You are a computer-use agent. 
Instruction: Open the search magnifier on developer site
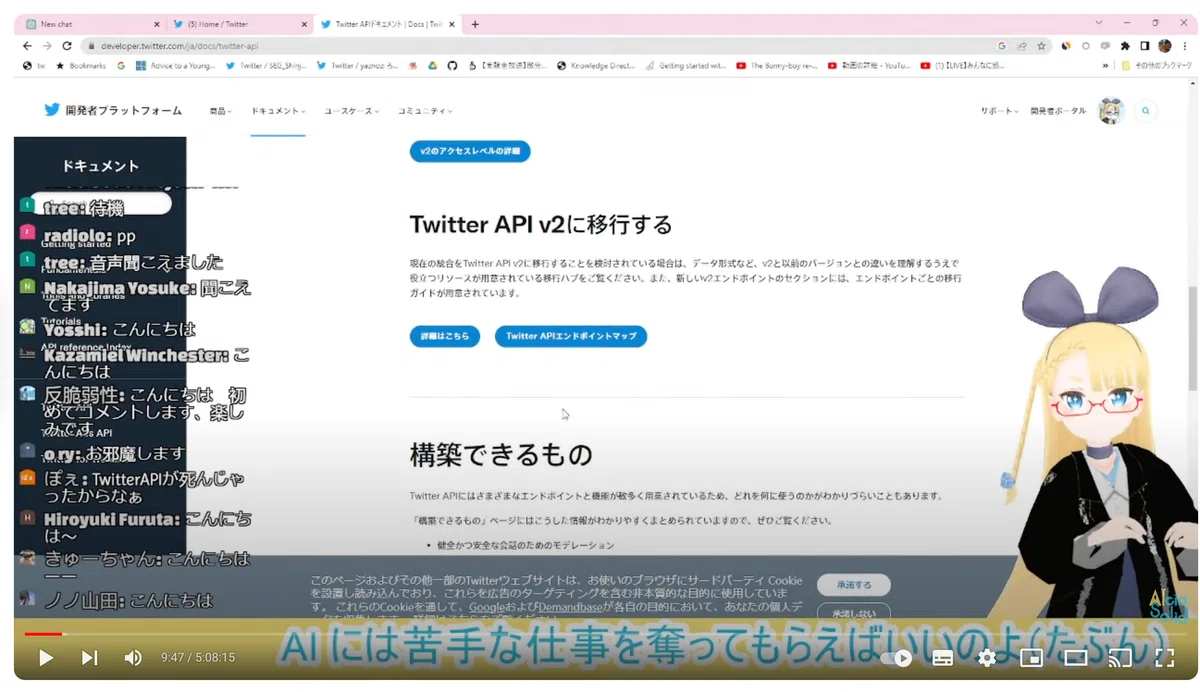coord(1146,111)
